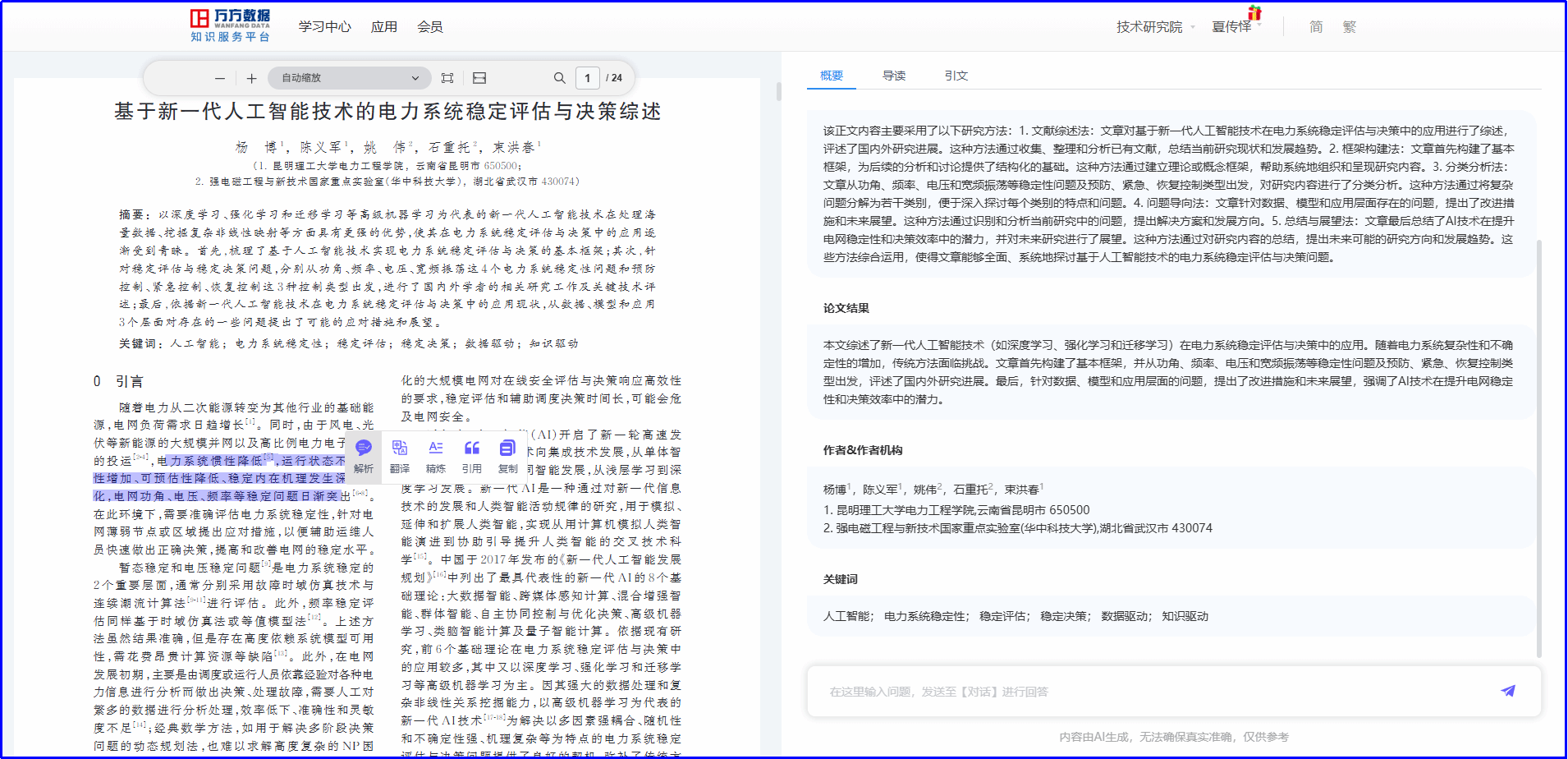Open the PDF search magnifier
Screen dimensions: 1568x759
coord(559,78)
